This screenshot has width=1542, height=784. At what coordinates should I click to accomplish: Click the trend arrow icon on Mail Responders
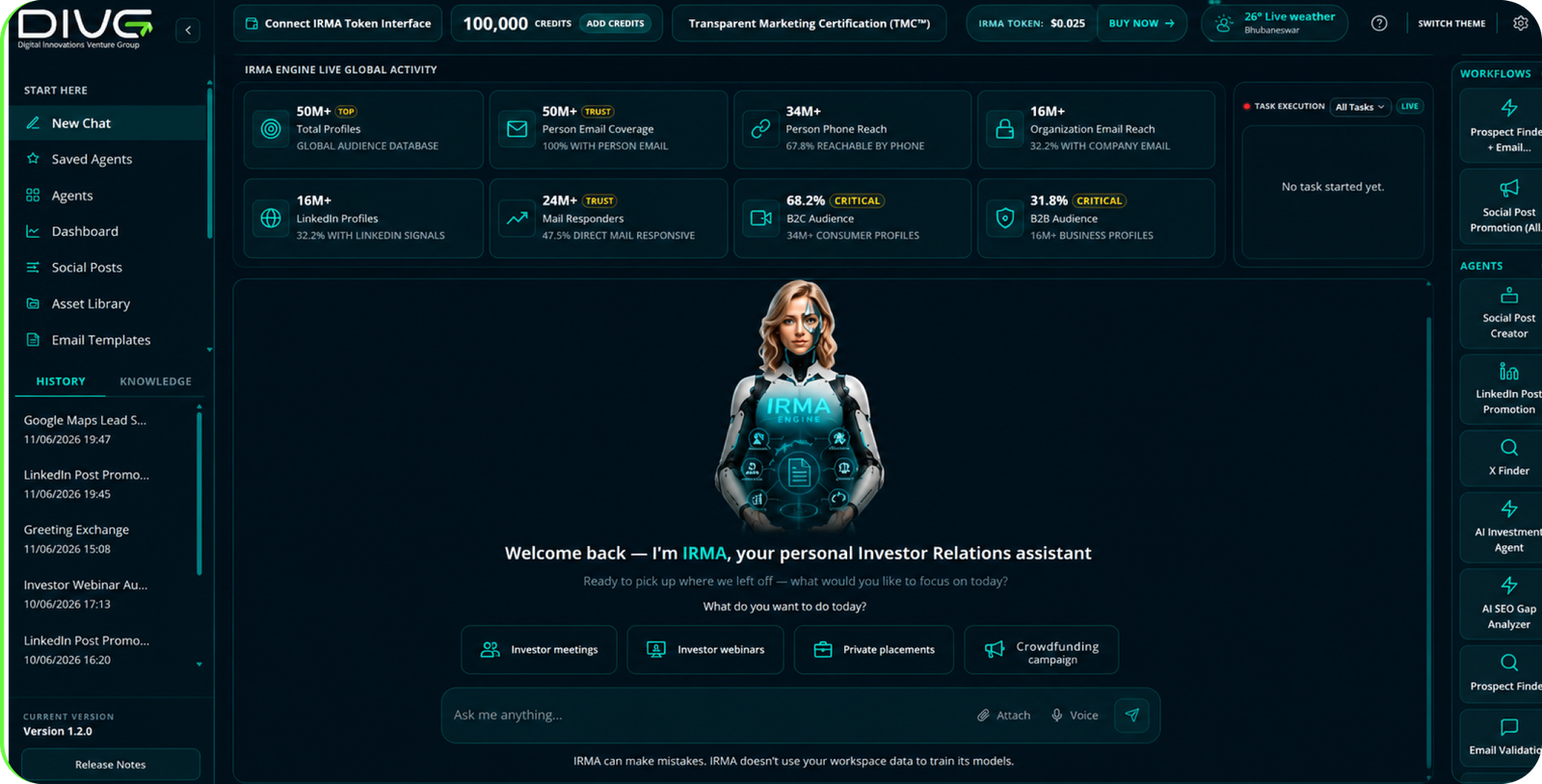tap(518, 219)
